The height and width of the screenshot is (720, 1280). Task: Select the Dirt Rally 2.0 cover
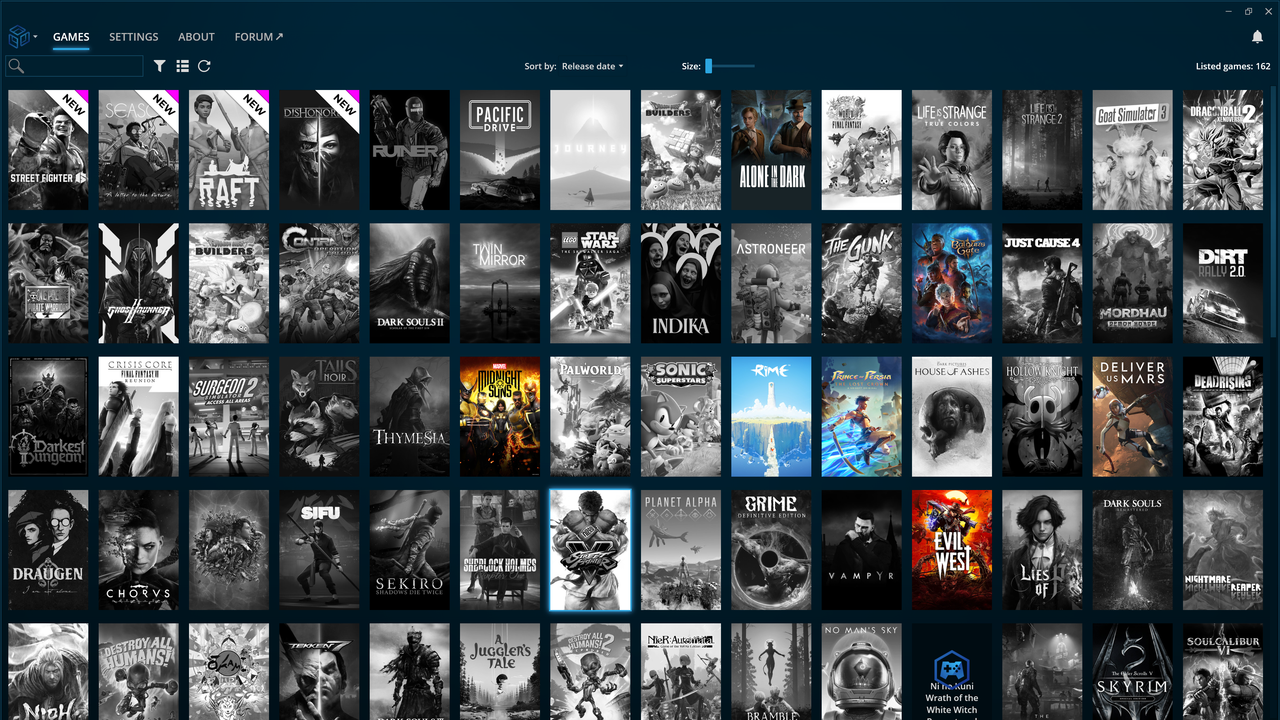(1223, 284)
